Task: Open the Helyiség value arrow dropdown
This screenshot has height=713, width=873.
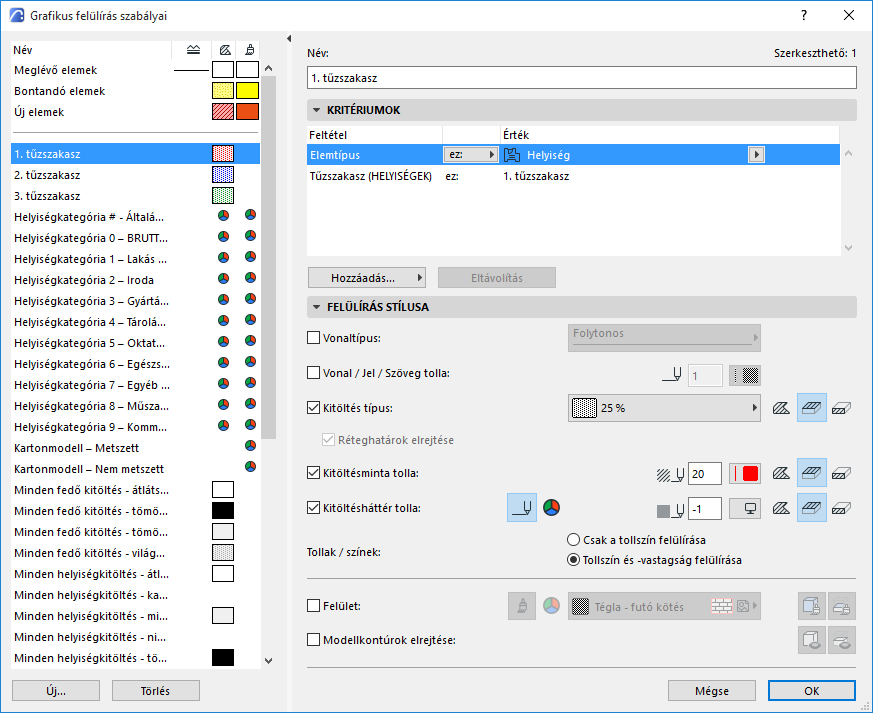Action: coord(756,154)
